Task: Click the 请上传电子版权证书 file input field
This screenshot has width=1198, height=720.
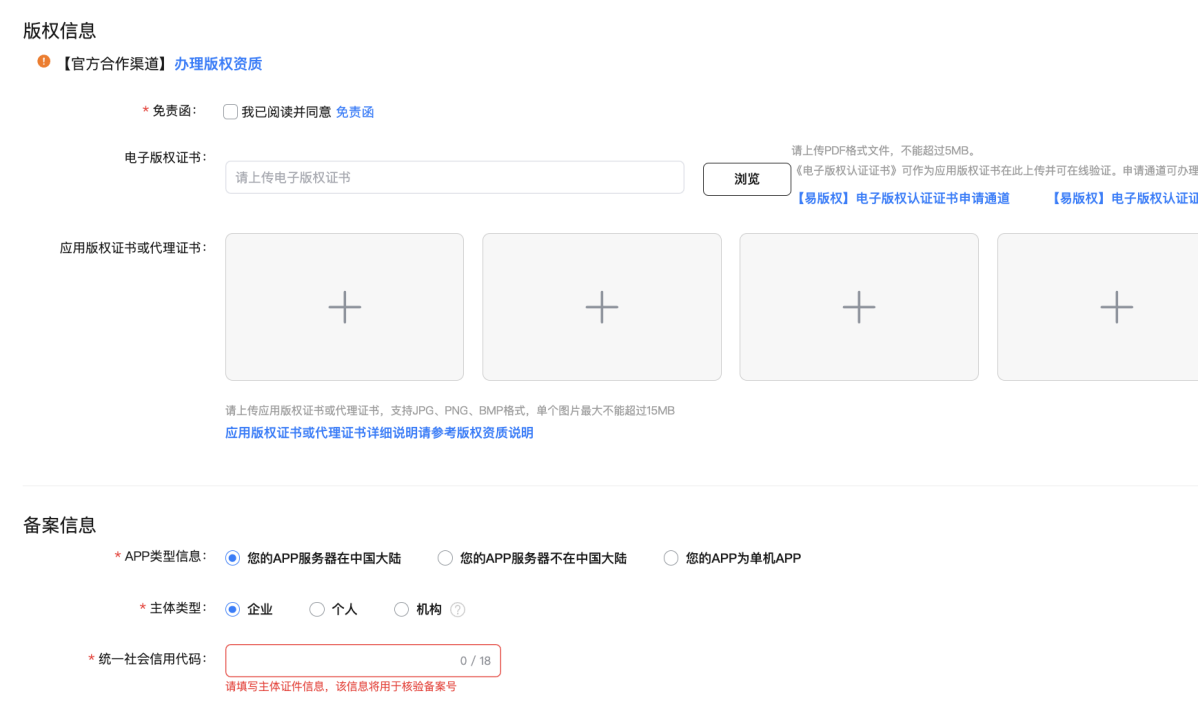Action: [x=455, y=177]
